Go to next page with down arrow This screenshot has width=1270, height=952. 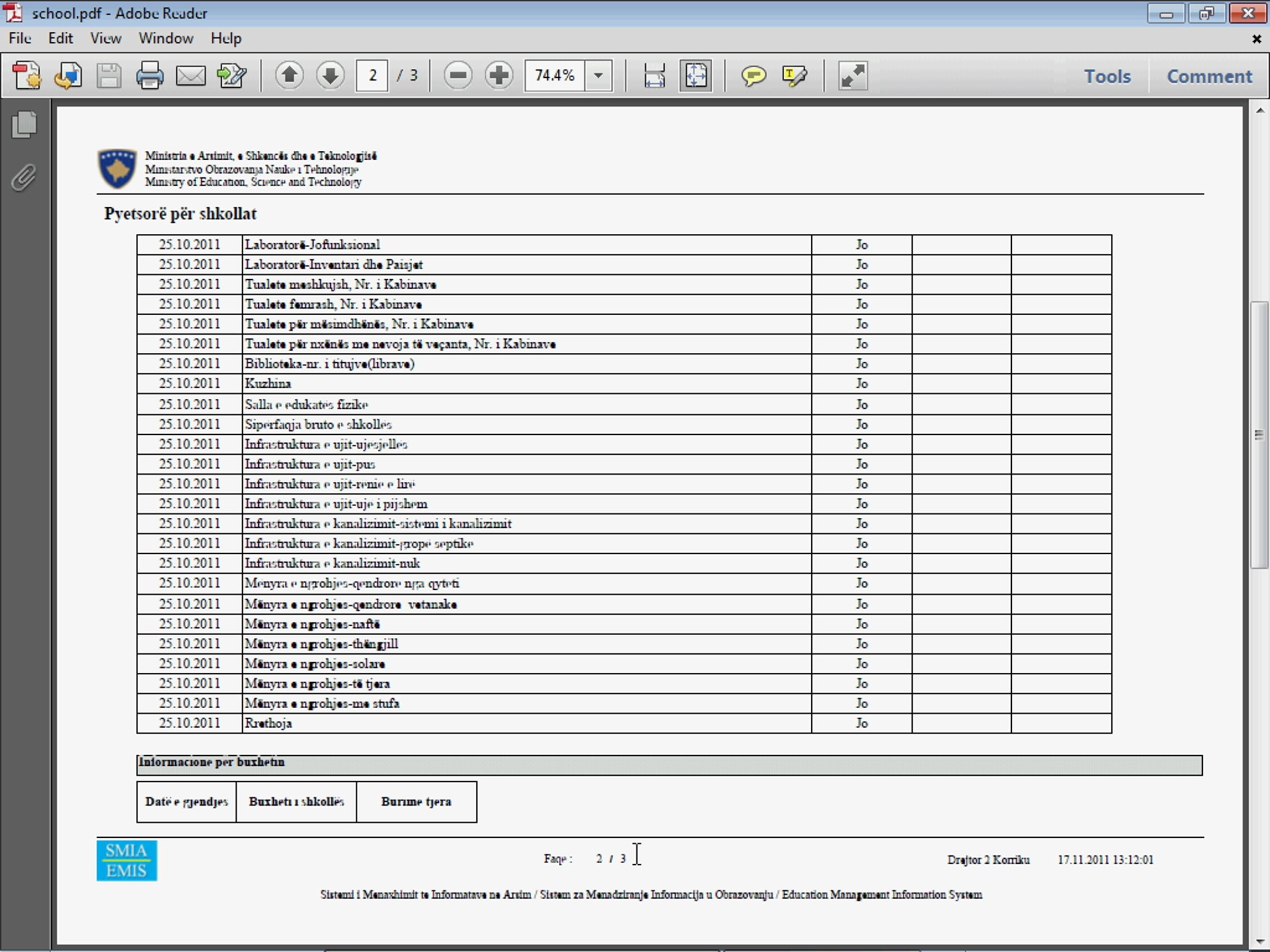(330, 75)
